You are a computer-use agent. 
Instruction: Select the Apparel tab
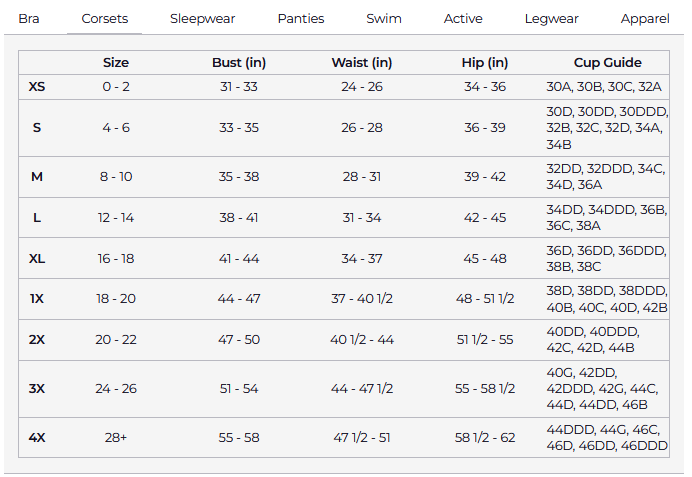pyautogui.click(x=645, y=19)
